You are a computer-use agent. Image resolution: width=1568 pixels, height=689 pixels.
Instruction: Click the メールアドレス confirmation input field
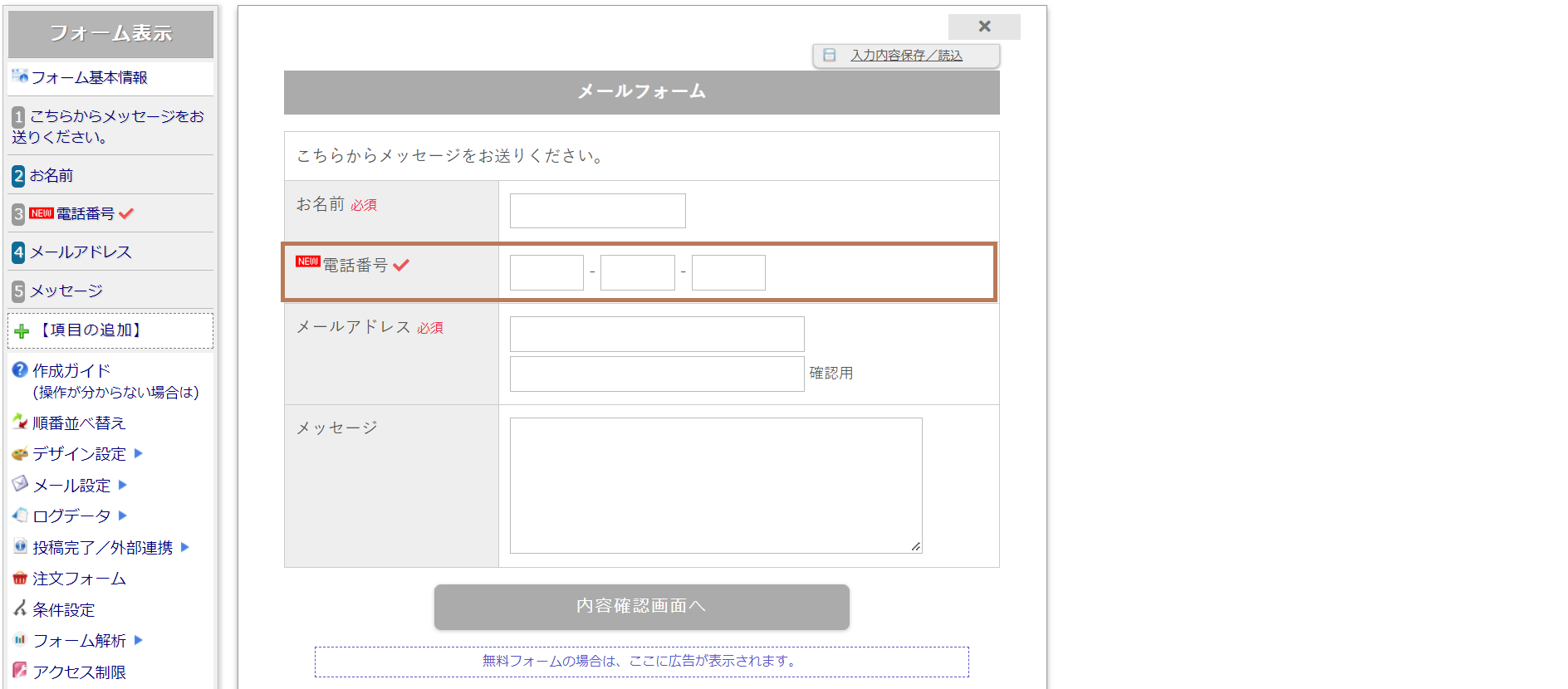click(x=656, y=374)
